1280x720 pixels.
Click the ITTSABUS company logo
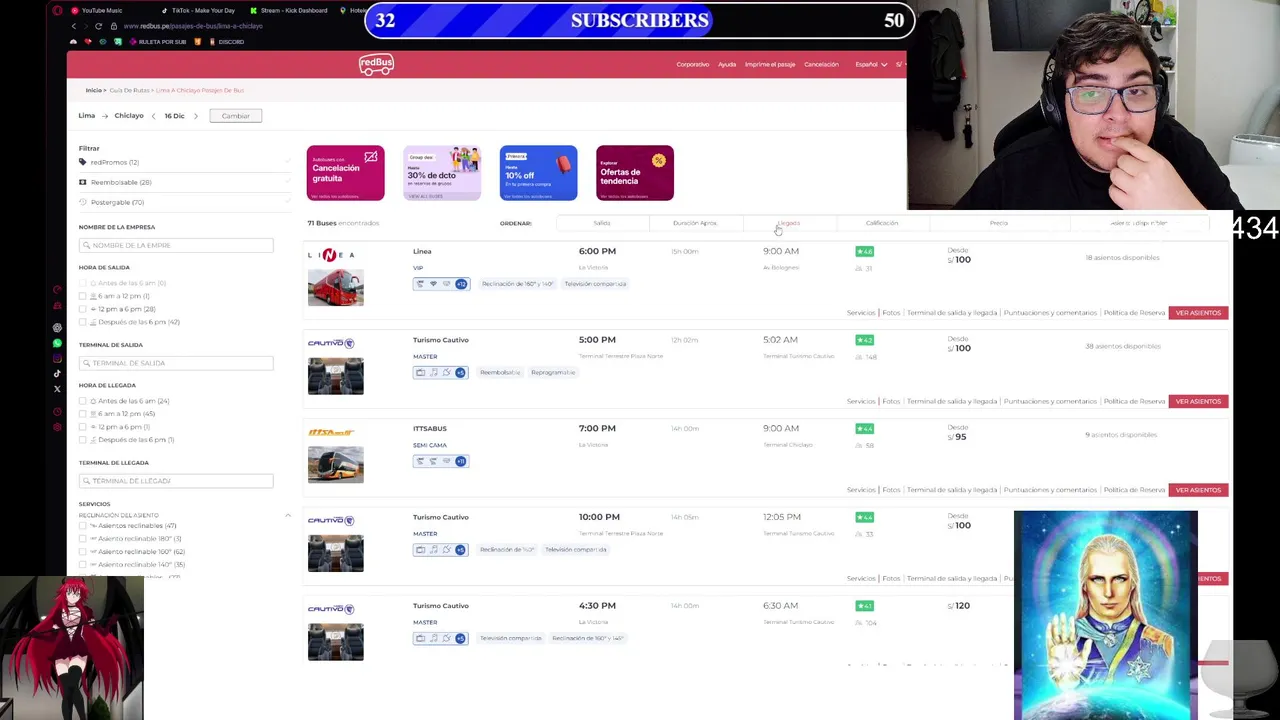331,432
